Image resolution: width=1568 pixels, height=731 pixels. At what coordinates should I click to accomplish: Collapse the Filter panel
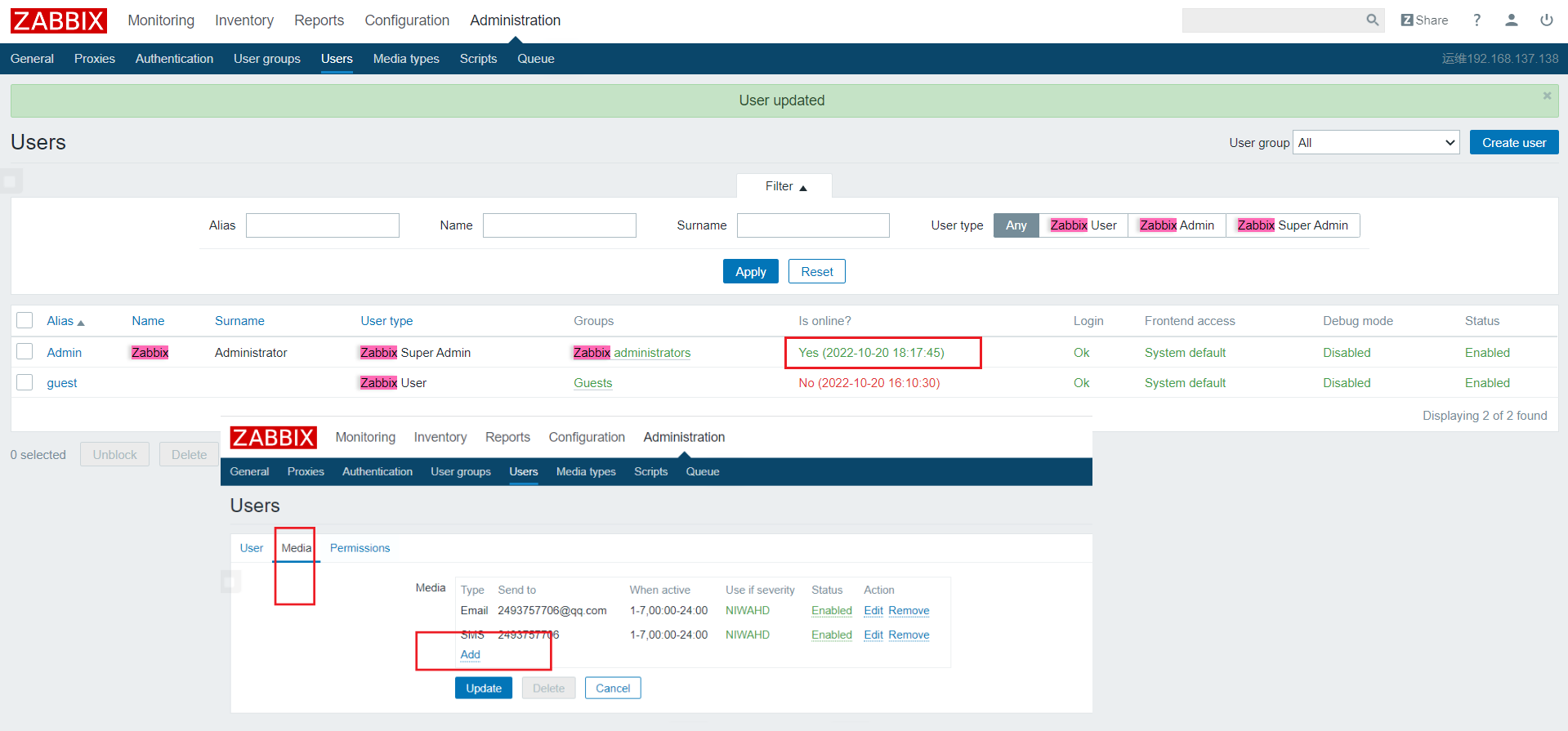785,186
